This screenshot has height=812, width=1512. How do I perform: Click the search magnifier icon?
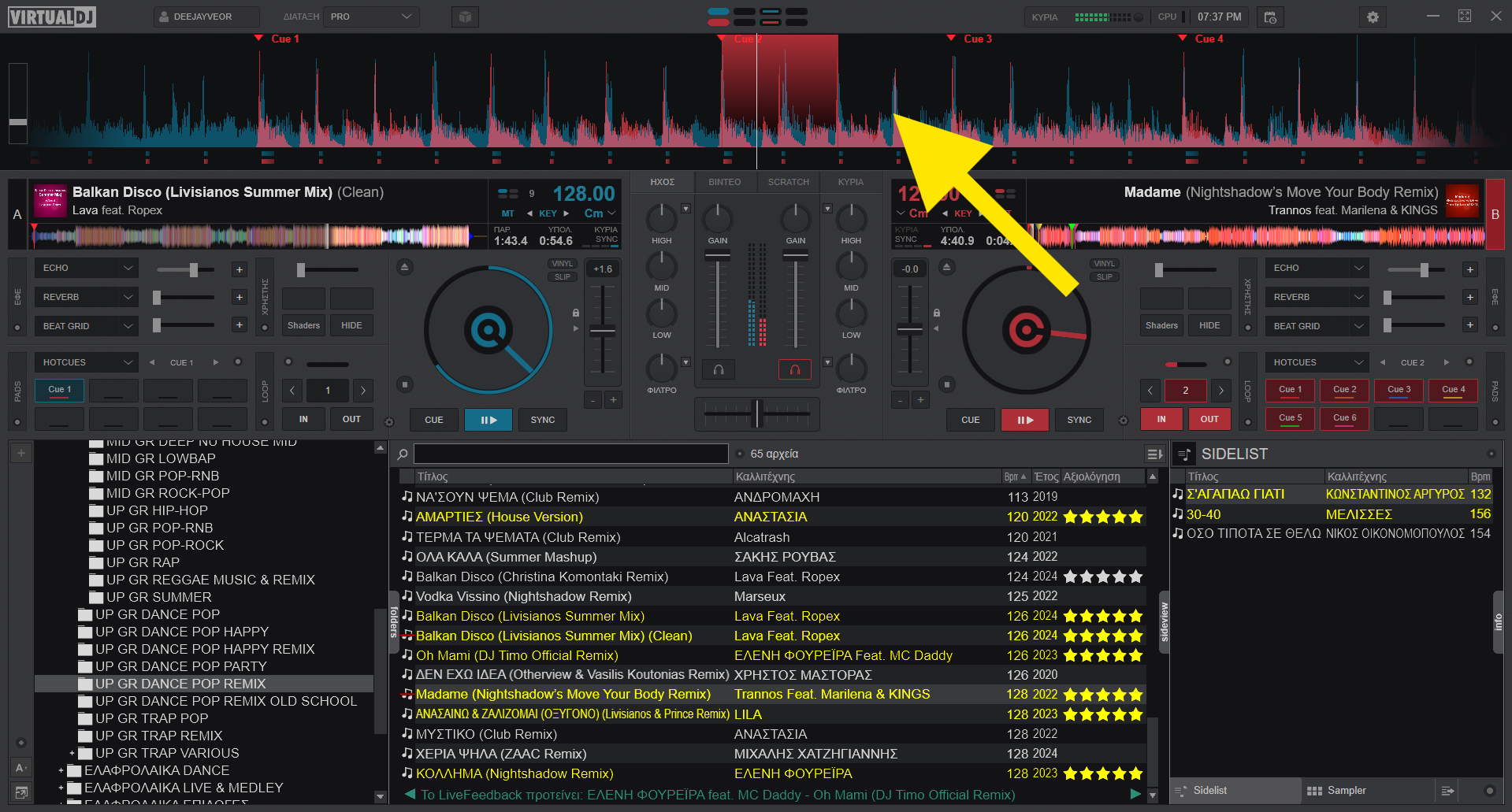point(403,454)
